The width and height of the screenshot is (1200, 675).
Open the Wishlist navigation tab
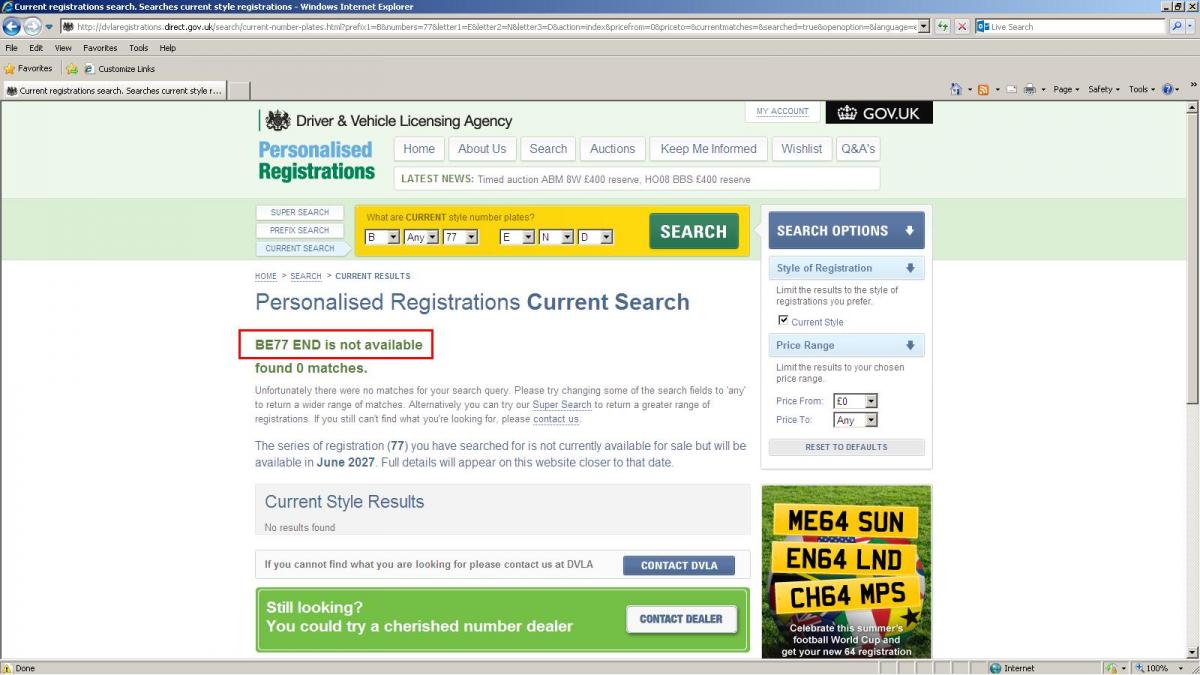click(802, 149)
